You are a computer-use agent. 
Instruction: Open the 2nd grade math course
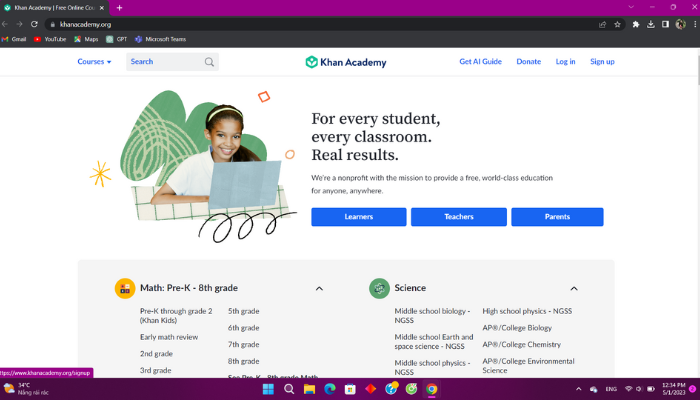tap(156, 354)
